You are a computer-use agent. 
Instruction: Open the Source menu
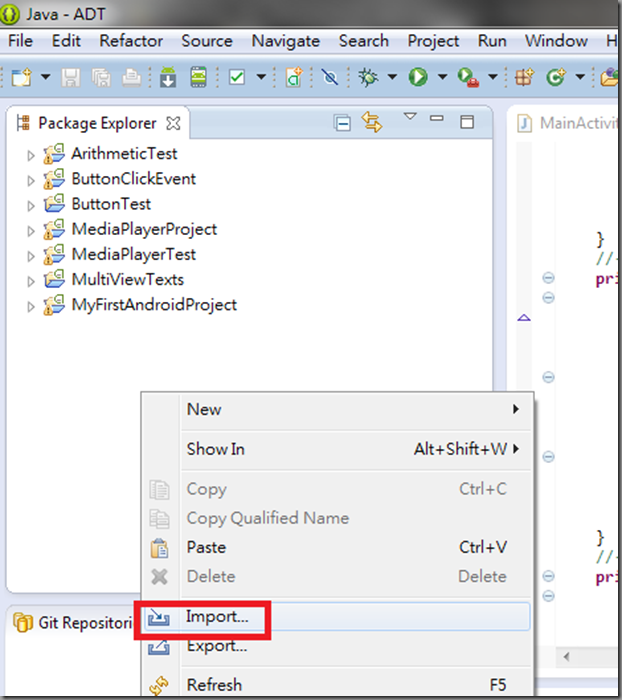[x=207, y=41]
